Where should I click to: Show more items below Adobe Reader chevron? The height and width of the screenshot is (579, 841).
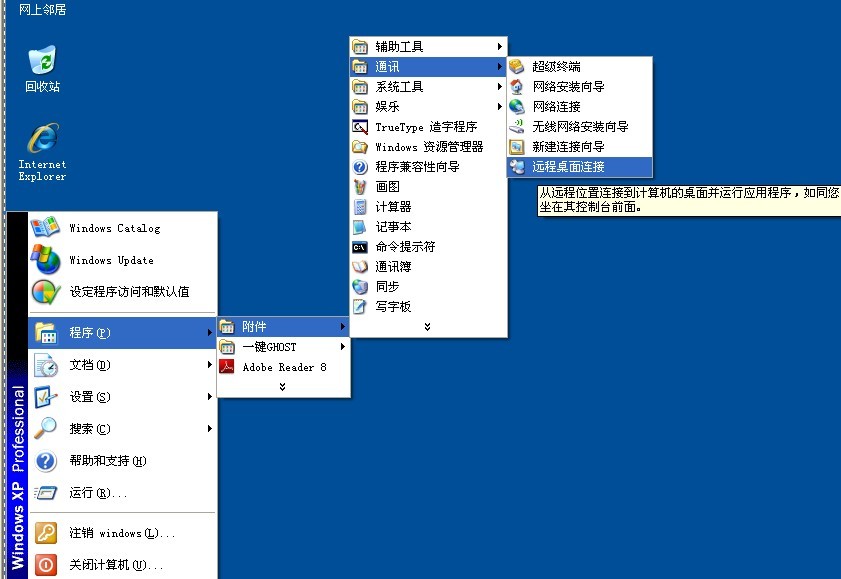pyautogui.click(x=282, y=387)
